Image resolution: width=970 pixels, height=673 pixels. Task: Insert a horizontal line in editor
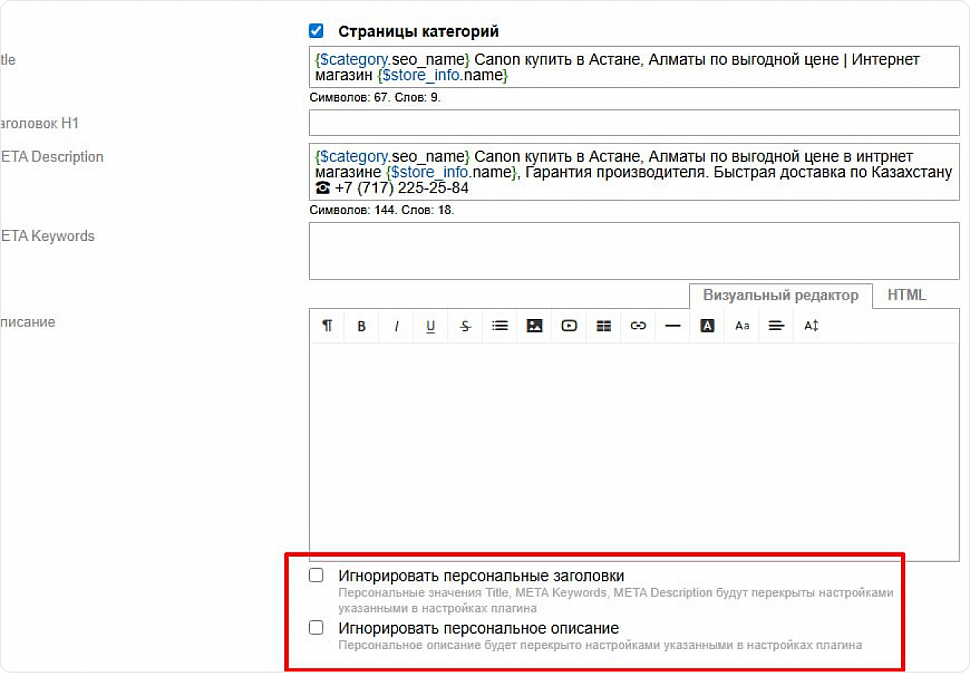[x=673, y=326]
